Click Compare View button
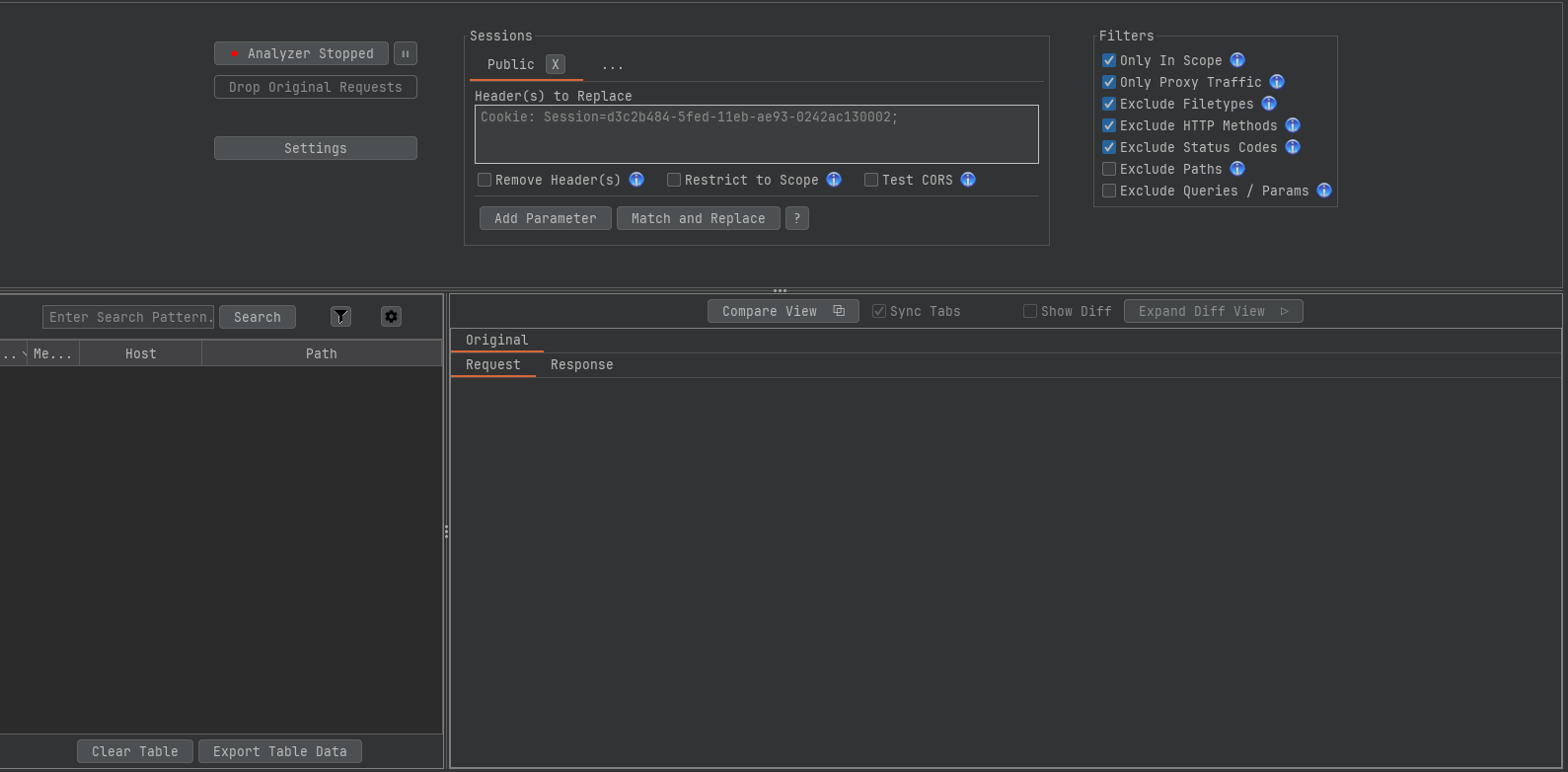 click(x=784, y=311)
